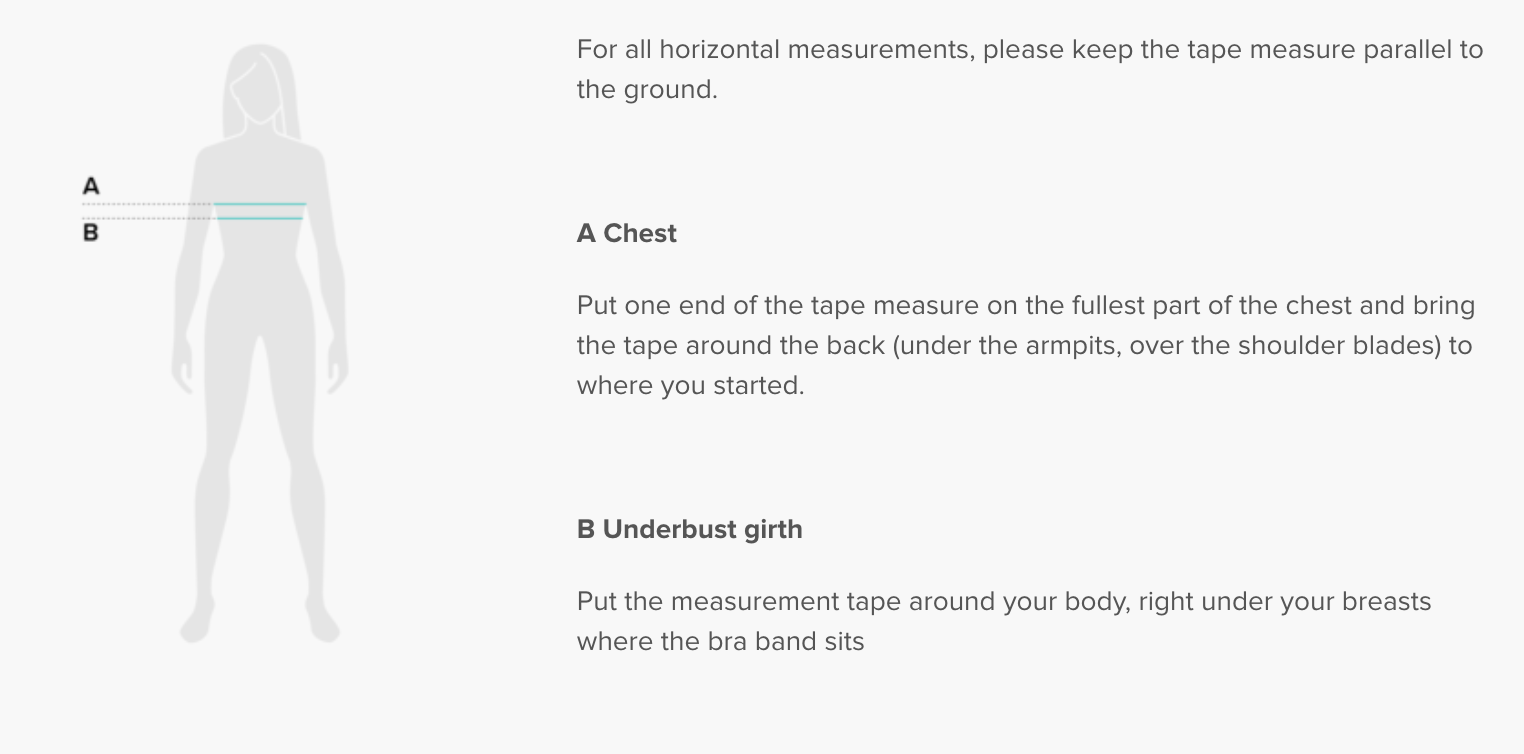The height and width of the screenshot is (754, 1524).
Task: Select the upper teal chest line on the silhouette
Action: 260,204
